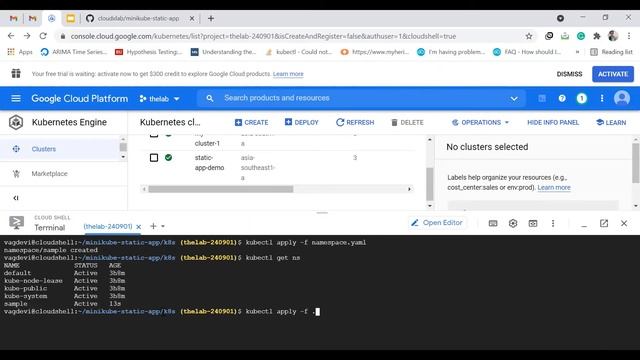
Task: Open the Chrome three-dot menu
Action: [x=629, y=36]
